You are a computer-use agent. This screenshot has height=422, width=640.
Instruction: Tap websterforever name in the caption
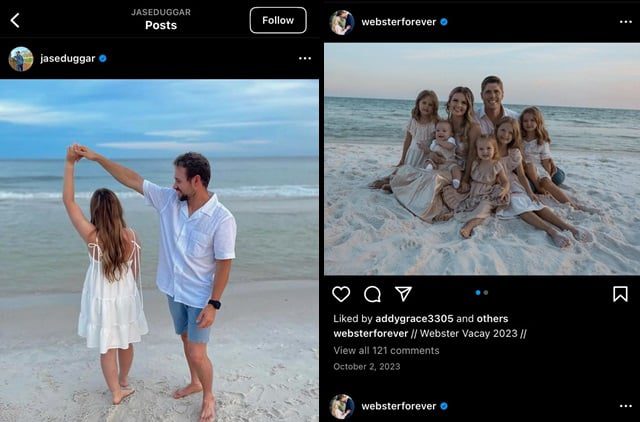(x=370, y=333)
